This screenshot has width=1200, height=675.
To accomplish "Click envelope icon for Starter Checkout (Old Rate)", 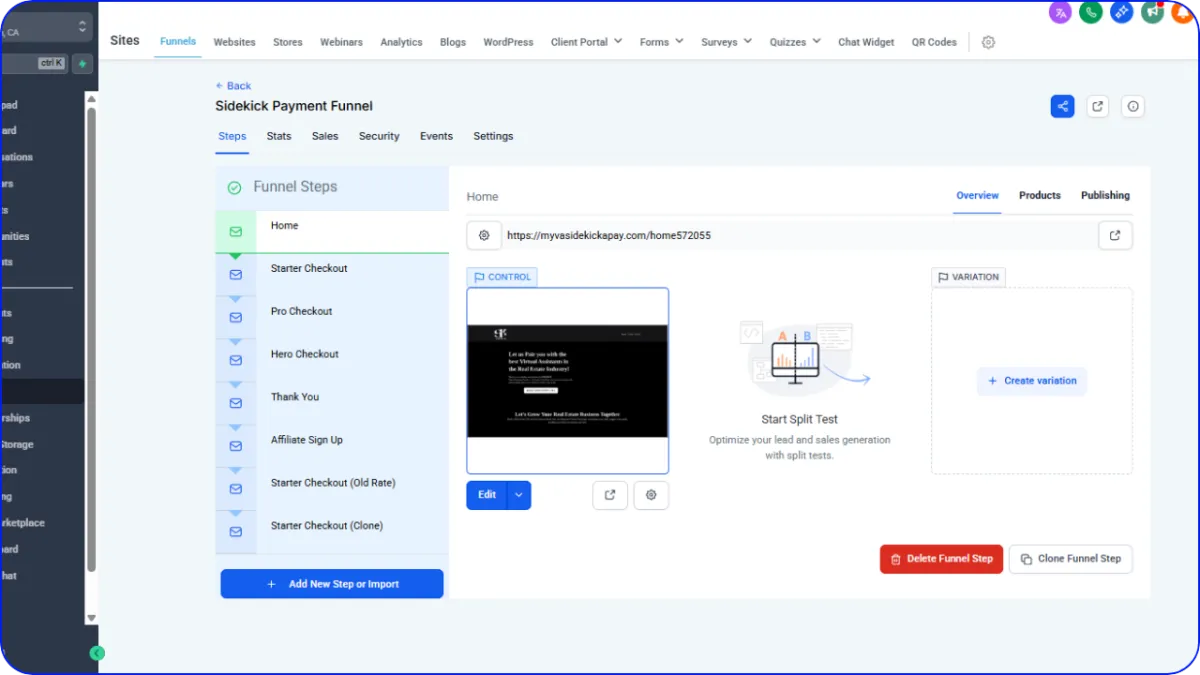I will pos(236,489).
